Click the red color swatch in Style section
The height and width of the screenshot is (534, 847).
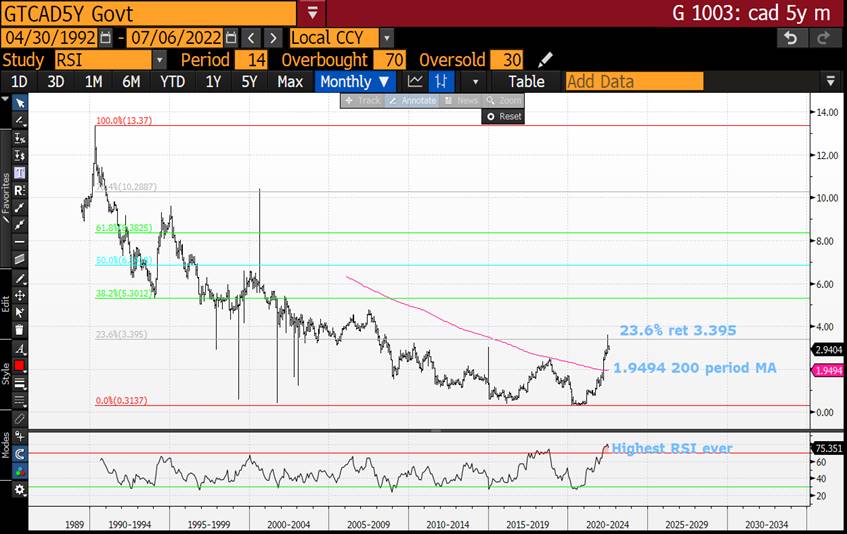(x=20, y=366)
